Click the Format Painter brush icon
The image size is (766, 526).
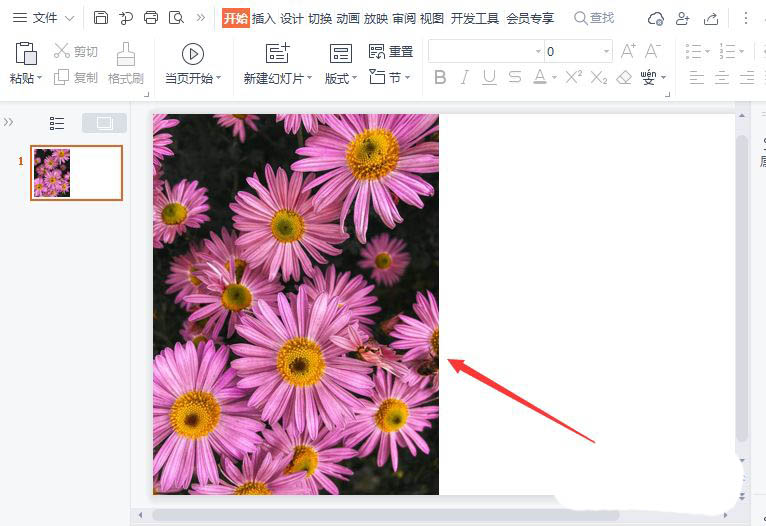(x=126, y=53)
